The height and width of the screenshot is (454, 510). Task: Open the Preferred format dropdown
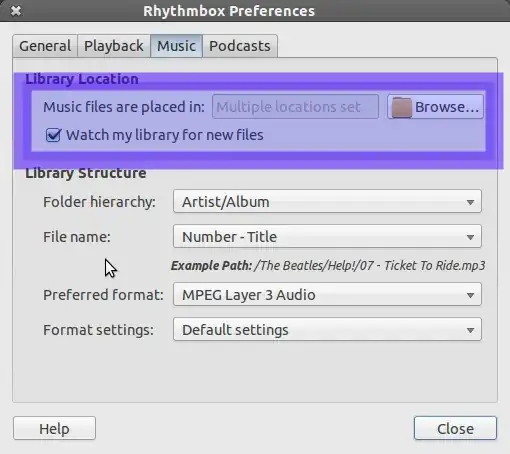327,294
